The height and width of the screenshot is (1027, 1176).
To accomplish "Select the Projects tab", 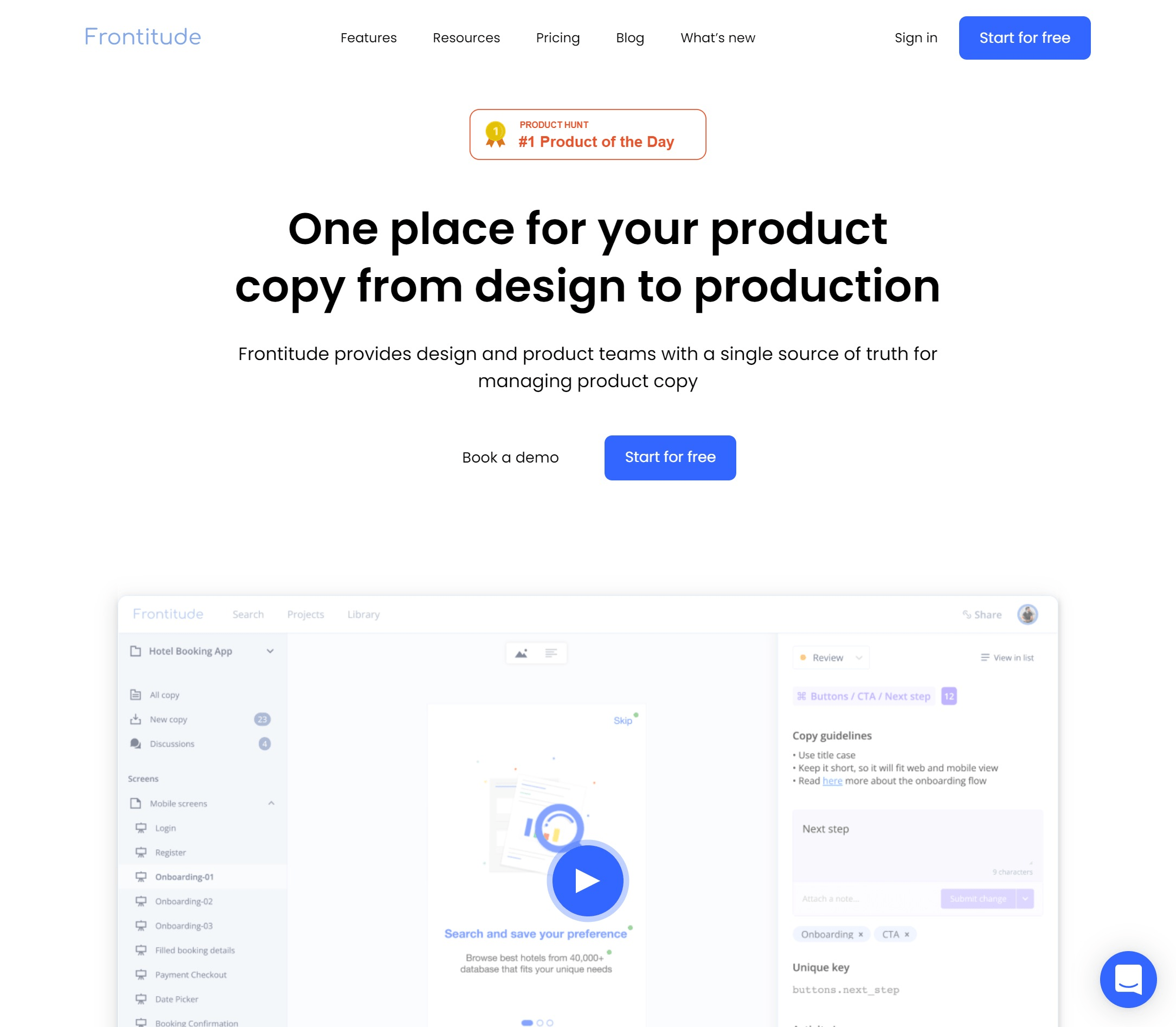I will pyautogui.click(x=305, y=614).
